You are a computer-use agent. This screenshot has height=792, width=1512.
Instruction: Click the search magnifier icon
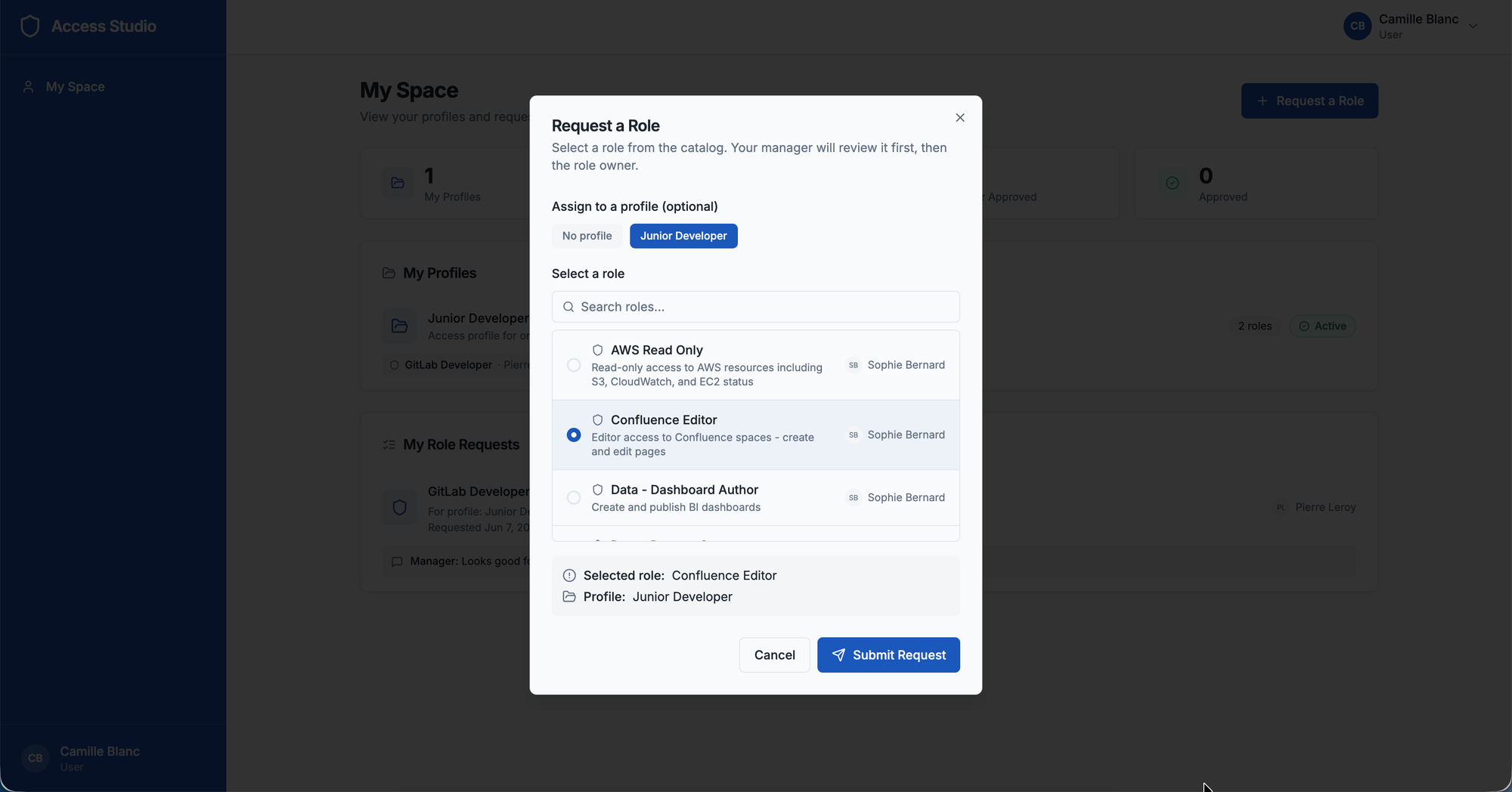pos(569,307)
